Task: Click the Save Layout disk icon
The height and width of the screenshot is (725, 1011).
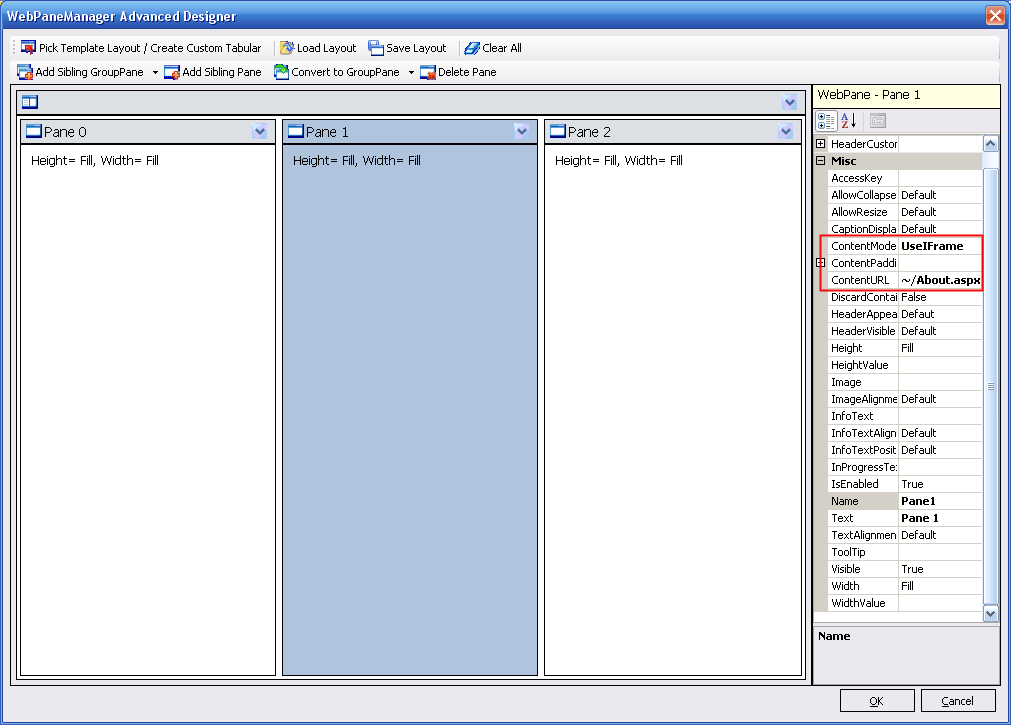Action: (376, 48)
